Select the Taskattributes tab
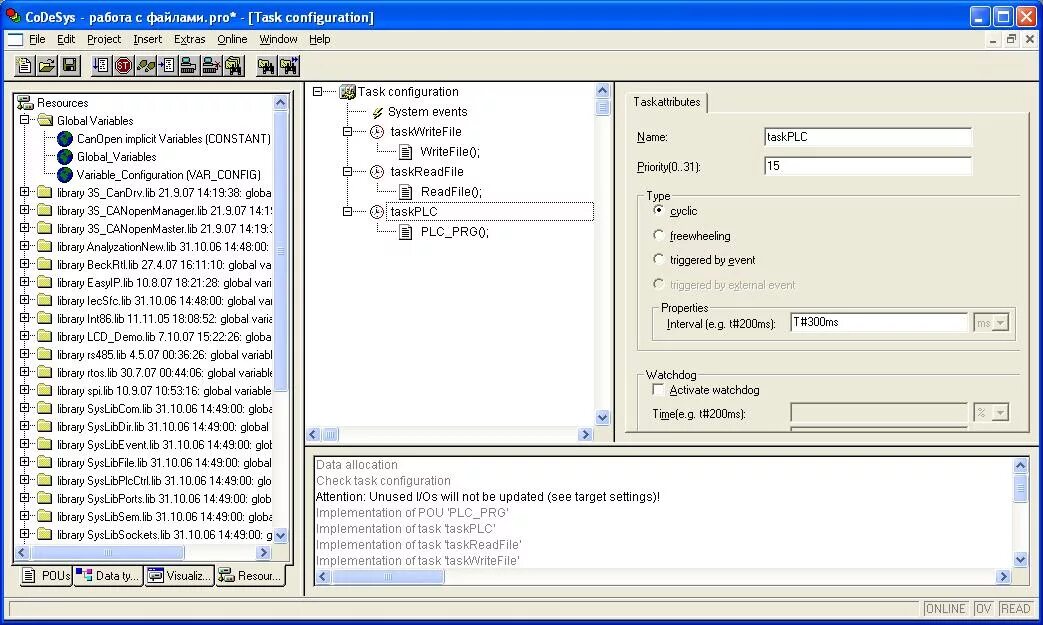The height and width of the screenshot is (625, 1043). 667,102
